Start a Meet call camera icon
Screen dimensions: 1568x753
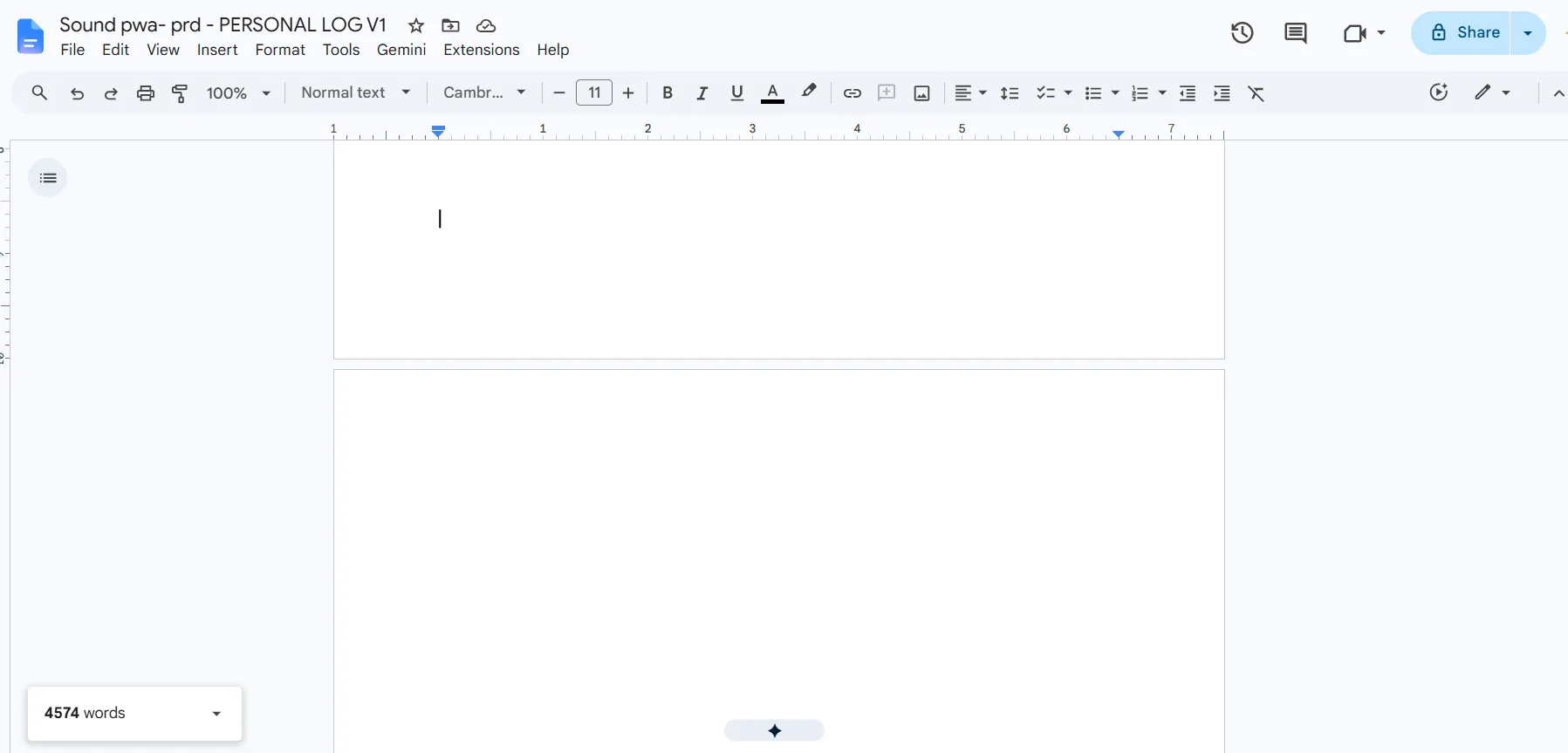coord(1354,33)
